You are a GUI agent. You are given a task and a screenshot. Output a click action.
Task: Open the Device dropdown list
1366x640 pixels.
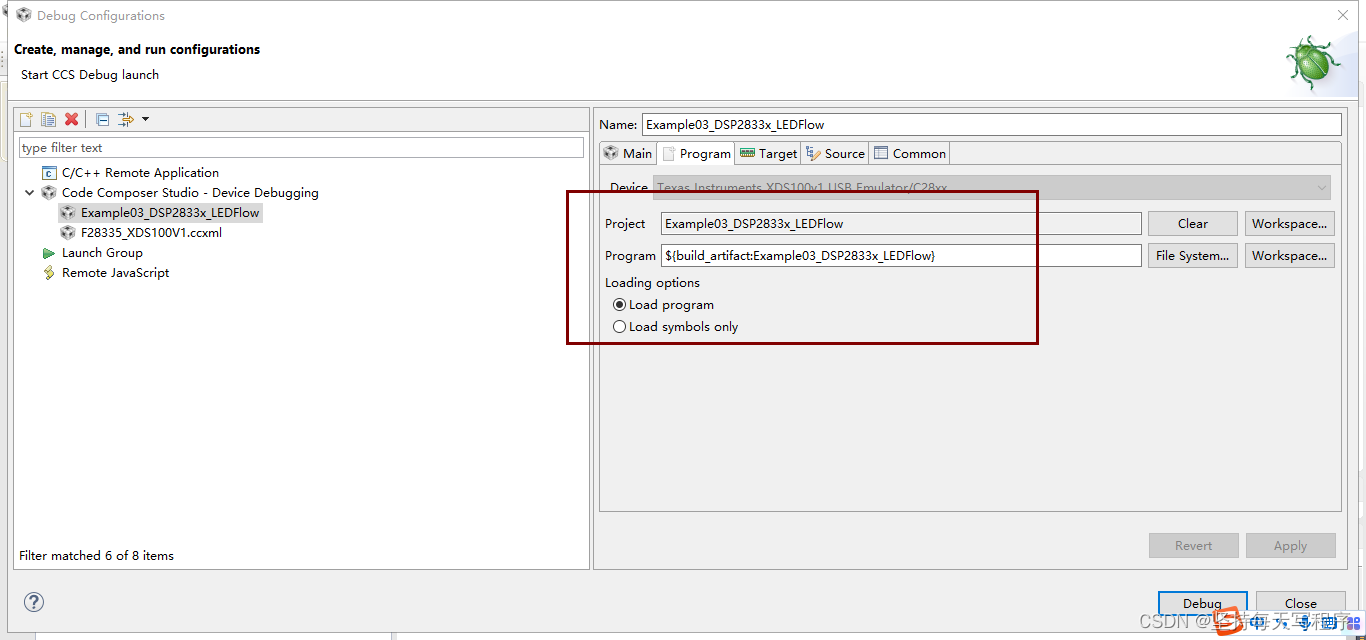coord(1323,187)
